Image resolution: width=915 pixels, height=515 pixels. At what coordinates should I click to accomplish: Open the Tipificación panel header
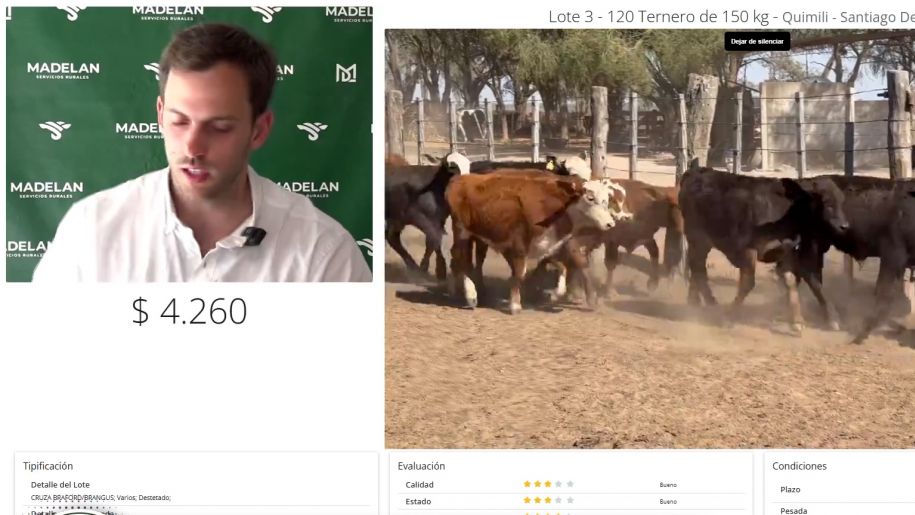point(48,466)
